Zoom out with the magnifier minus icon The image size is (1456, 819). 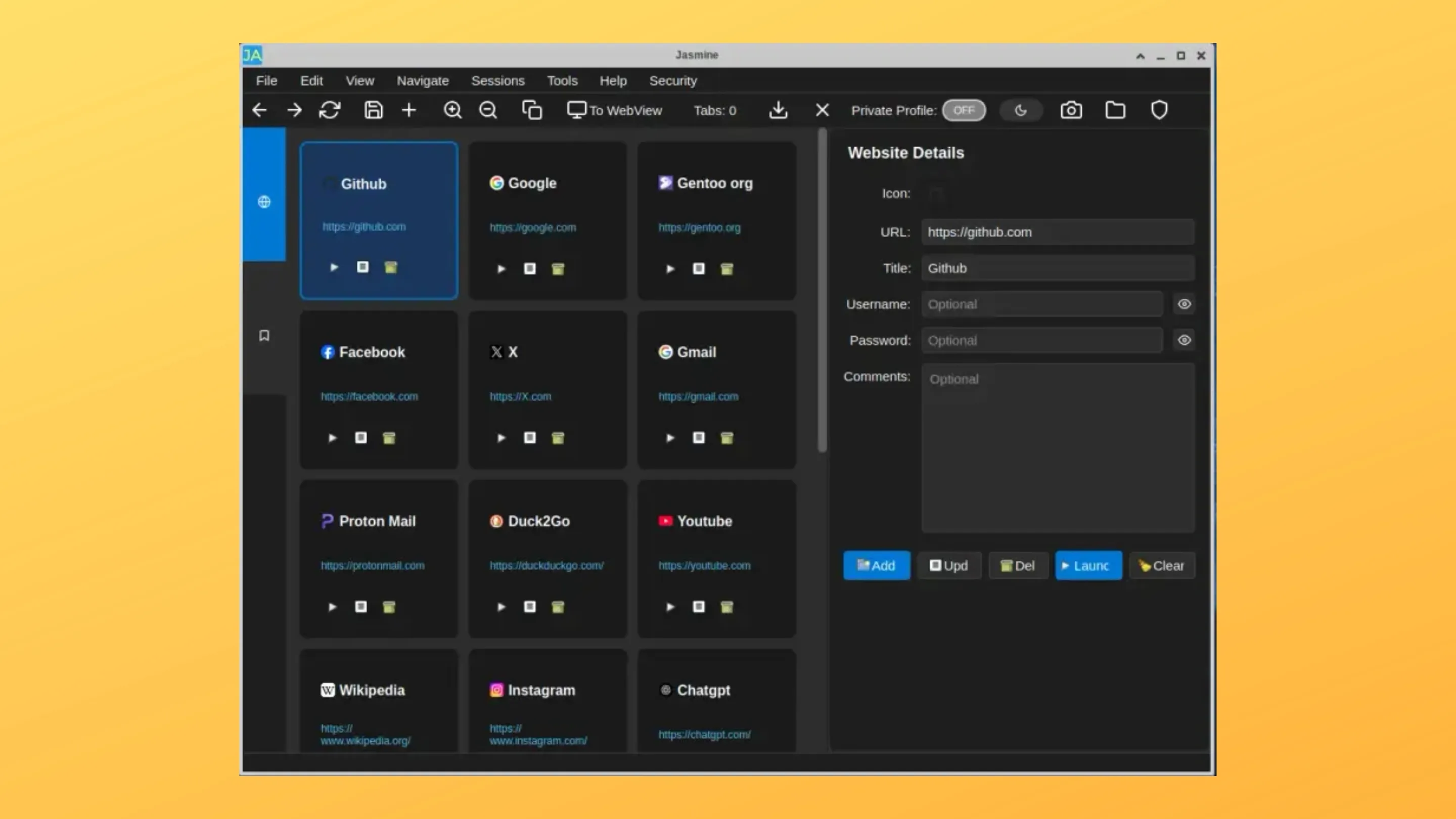coord(488,110)
